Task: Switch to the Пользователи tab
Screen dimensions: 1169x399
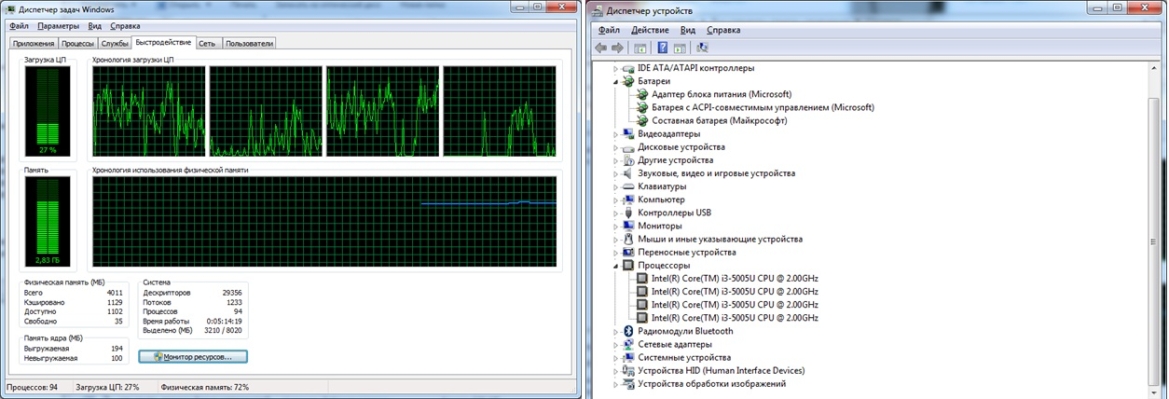Action: pos(250,43)
